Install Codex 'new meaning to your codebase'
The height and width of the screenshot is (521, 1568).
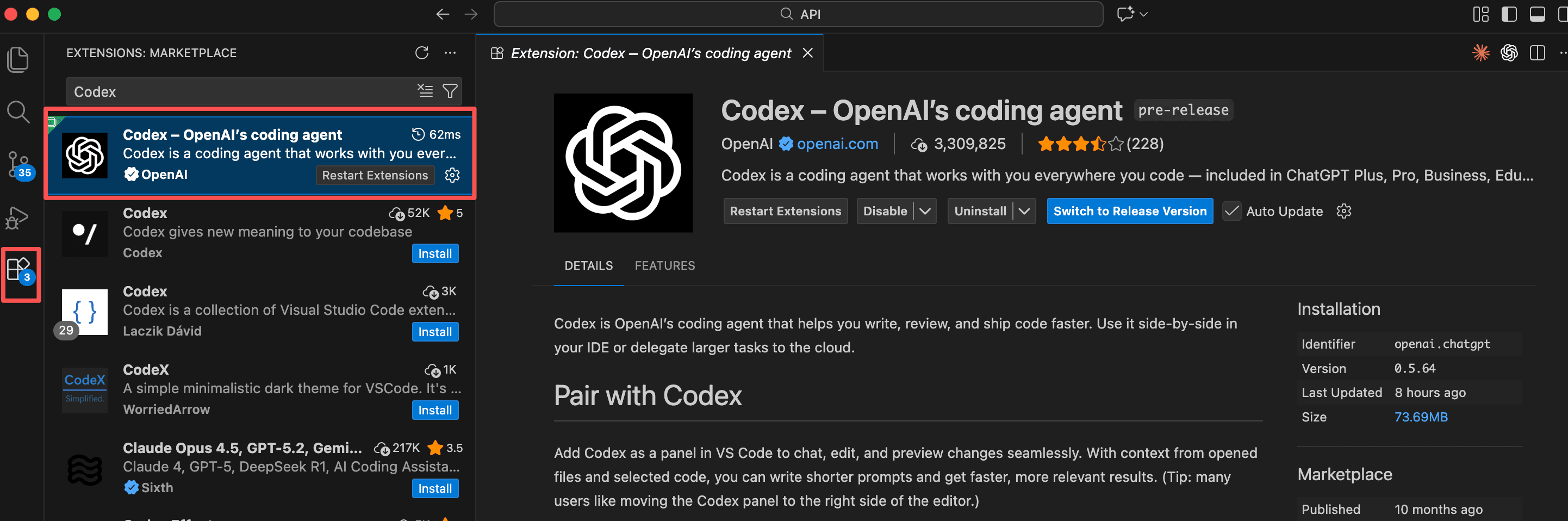click(434, 253)
